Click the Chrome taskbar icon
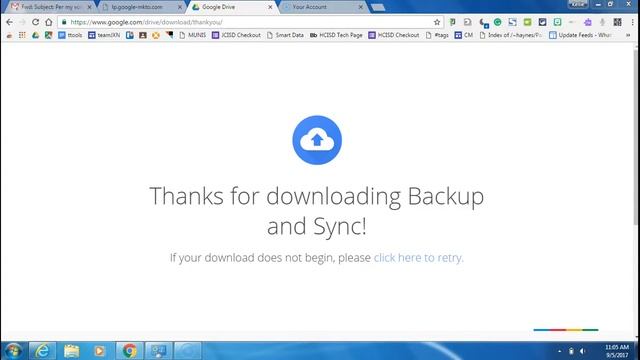Viewport: 640px width, 360px height. coord(129,351)
